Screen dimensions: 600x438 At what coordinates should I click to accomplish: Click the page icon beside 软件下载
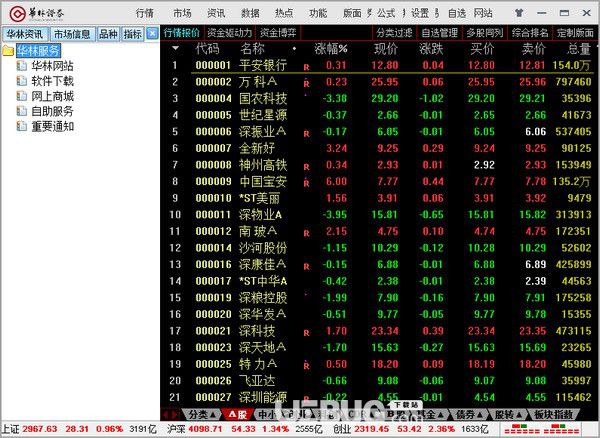tap(22, 81)
